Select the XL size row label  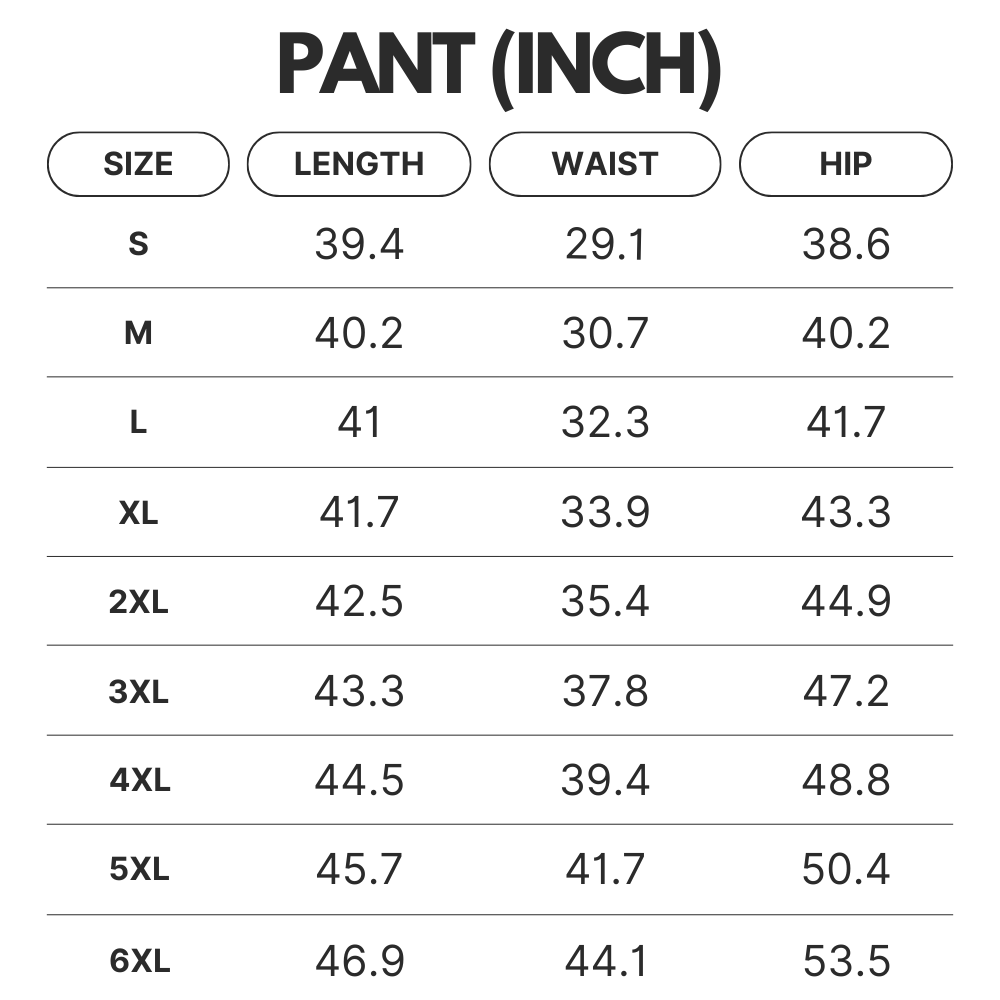point(138,513)
